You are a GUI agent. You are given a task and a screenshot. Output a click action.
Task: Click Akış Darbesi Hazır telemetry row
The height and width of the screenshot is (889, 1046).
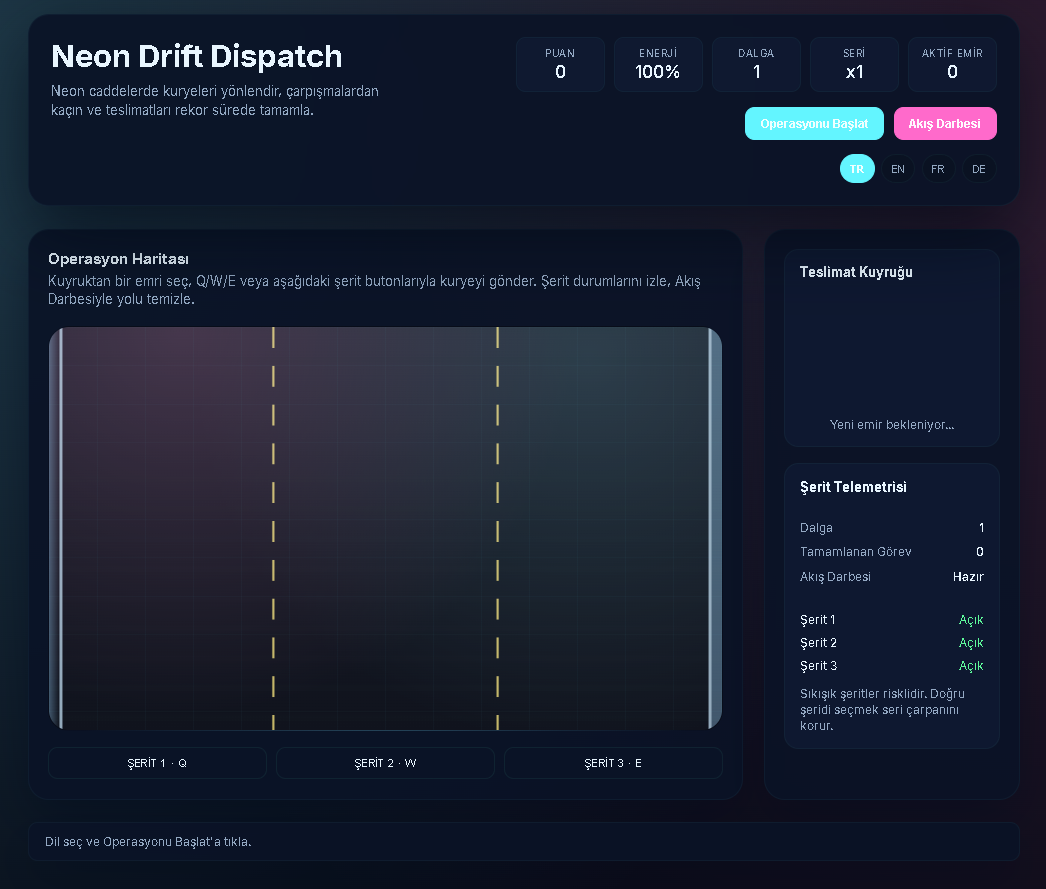coord(891,577)
